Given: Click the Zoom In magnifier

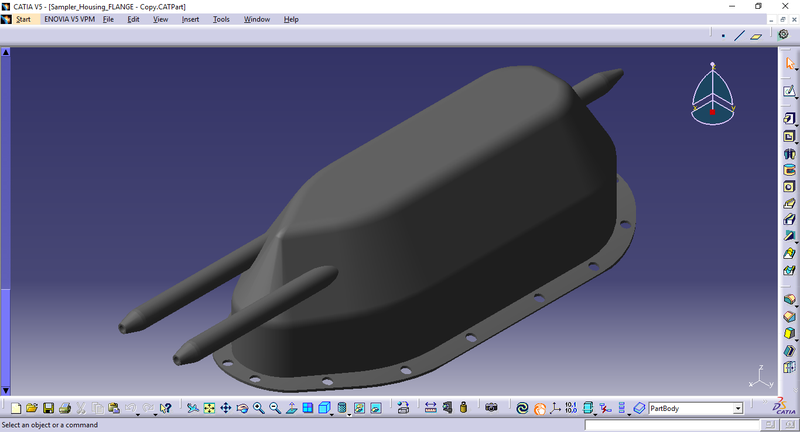Looking at the screenshot, I should (x=258, y=408).
